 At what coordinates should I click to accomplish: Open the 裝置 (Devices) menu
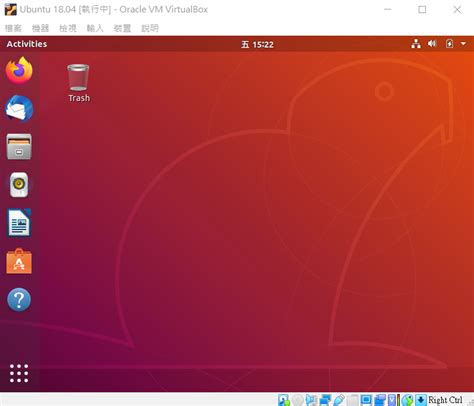122,28
